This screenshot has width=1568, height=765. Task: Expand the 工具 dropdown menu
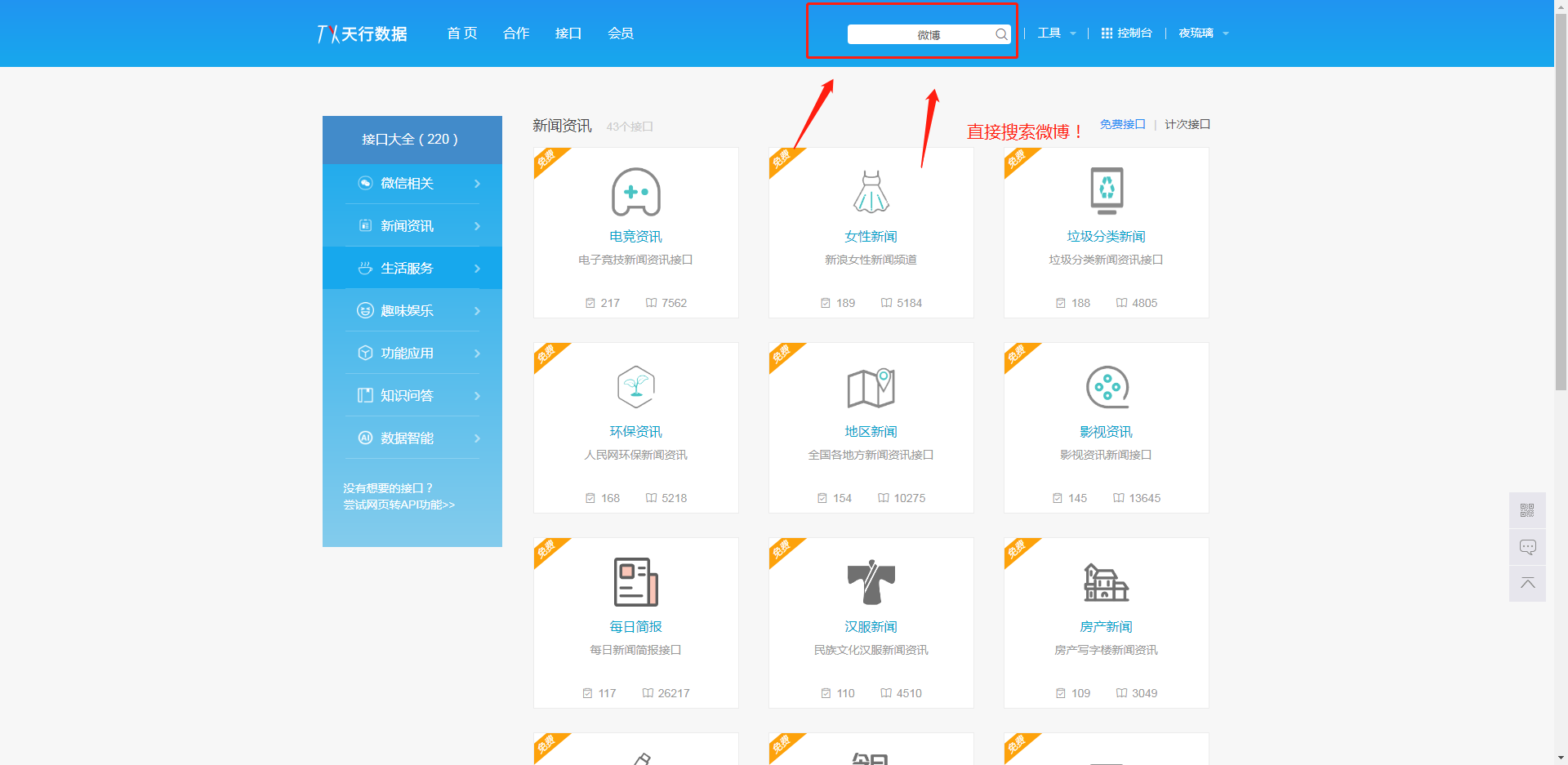[1057, 33]
